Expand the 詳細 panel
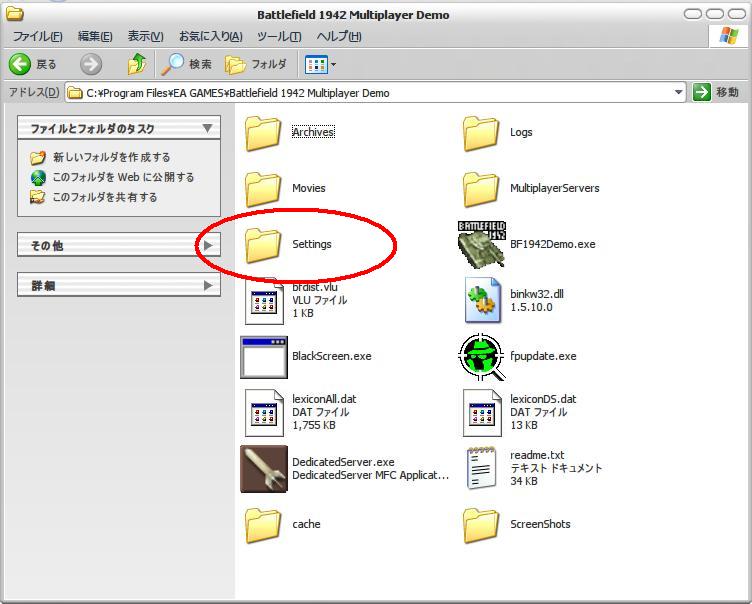752x604 pixels. coord(208,285)
